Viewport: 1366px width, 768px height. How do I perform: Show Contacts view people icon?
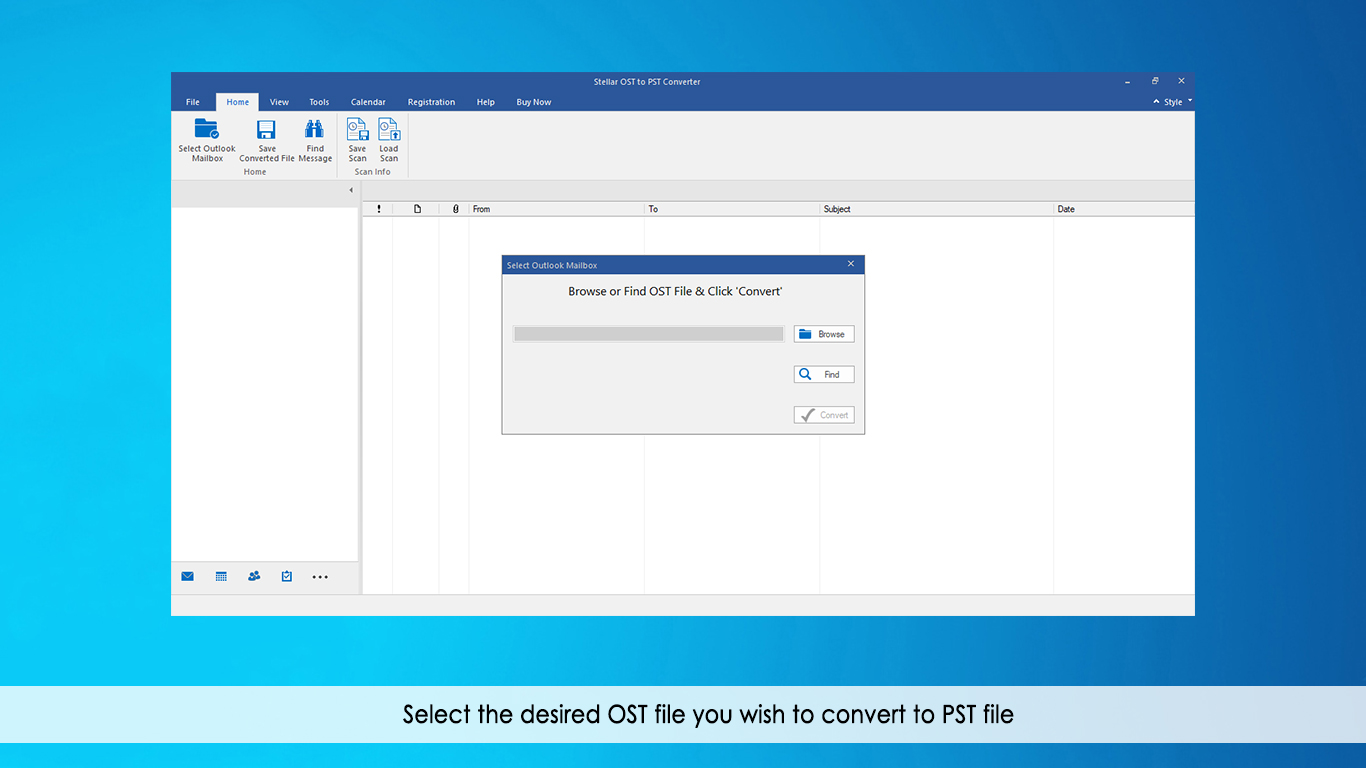(254, 577)
